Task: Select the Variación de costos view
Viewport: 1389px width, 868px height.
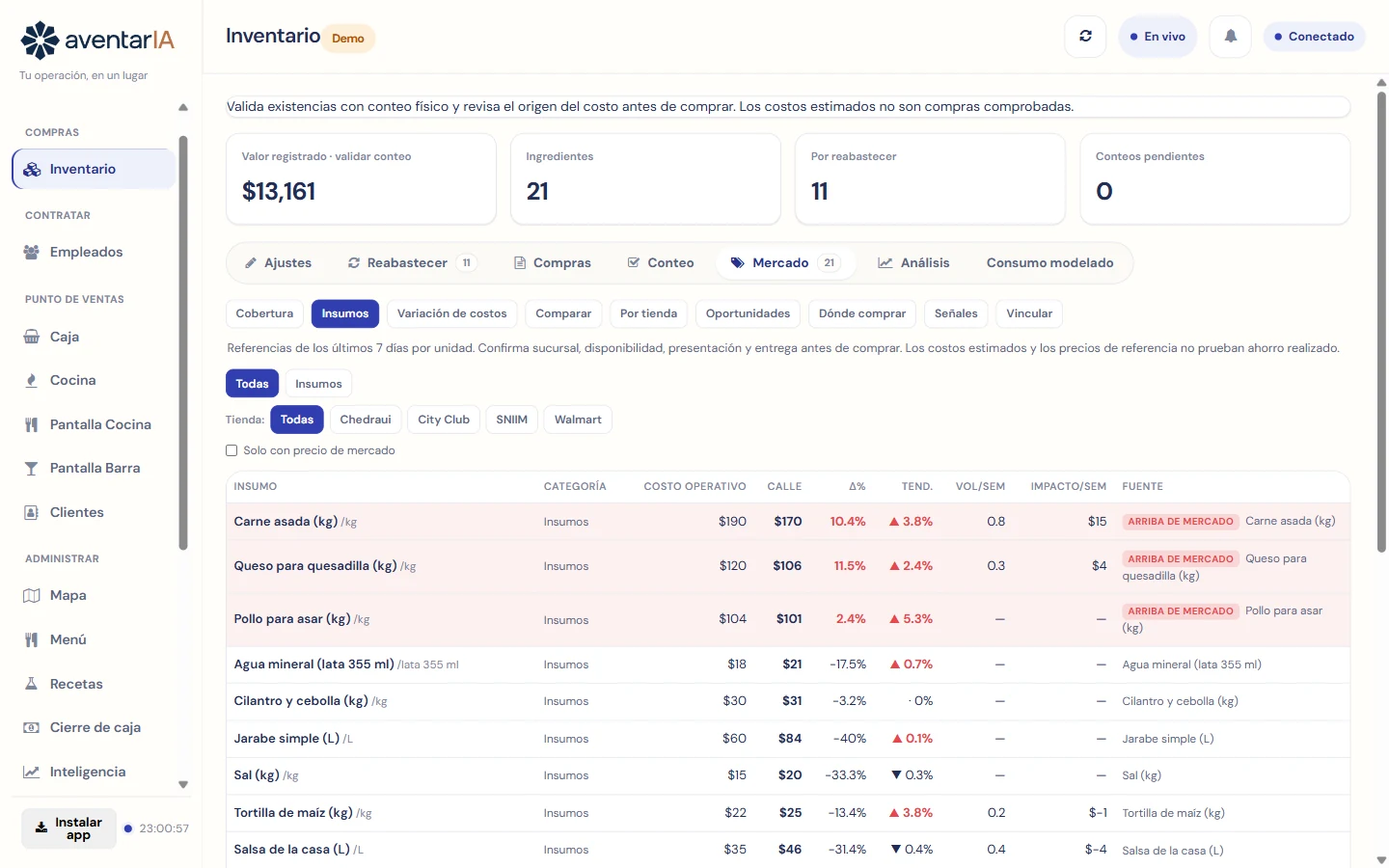Action: [x=451, y=313]
